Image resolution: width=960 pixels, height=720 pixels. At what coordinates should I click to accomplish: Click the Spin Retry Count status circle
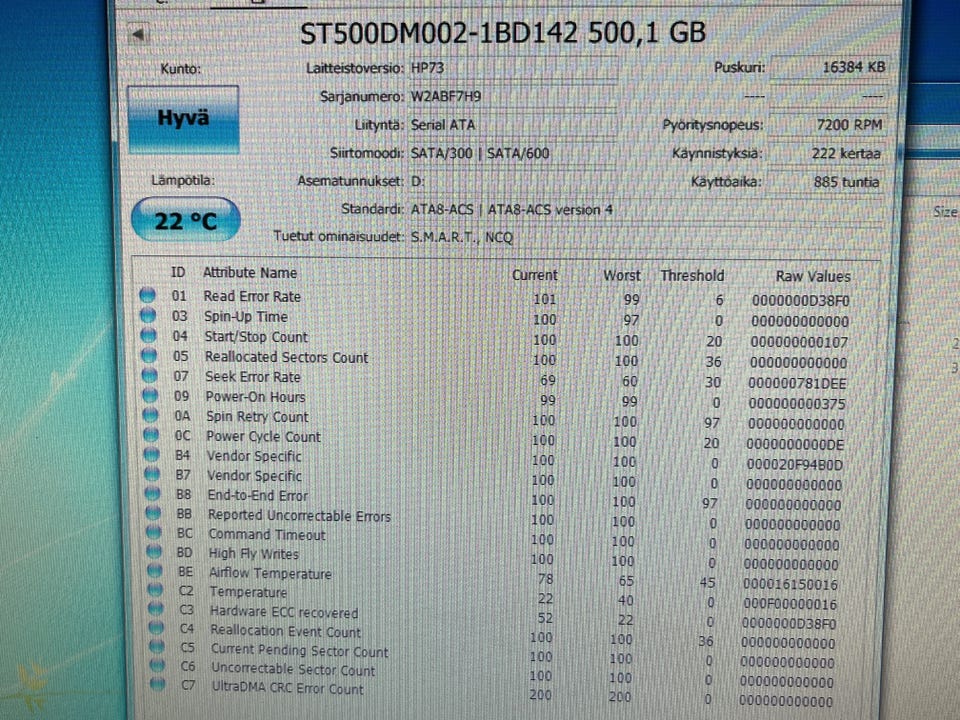click(151, 415)
